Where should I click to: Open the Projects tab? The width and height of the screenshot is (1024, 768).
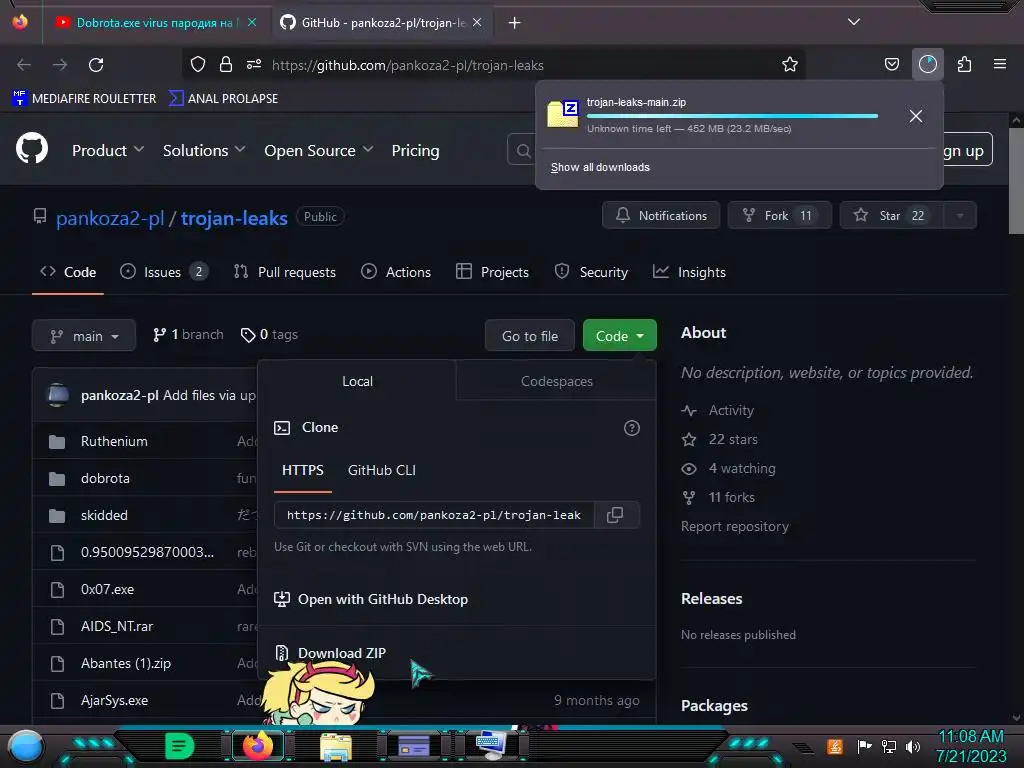(492, 272)
